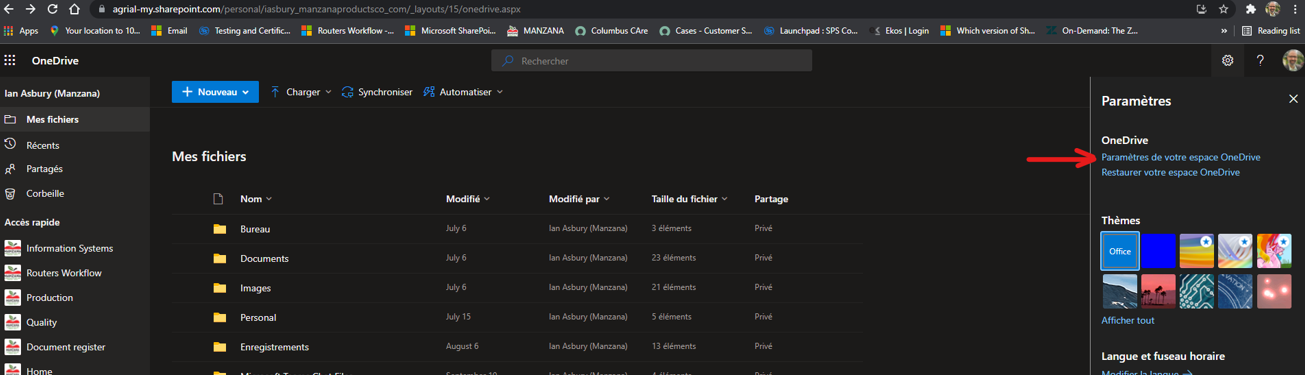Viewport: 1305px width, 375px height.
Task: Open Information Systems quick access site
Action: tap(69, 248)
